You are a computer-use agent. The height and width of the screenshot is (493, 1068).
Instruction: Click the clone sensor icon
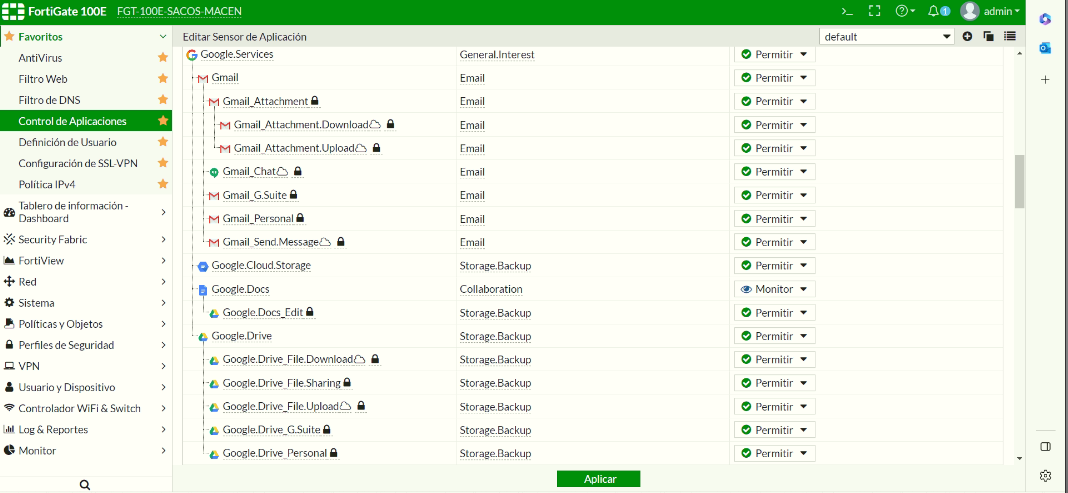(988, 37)
